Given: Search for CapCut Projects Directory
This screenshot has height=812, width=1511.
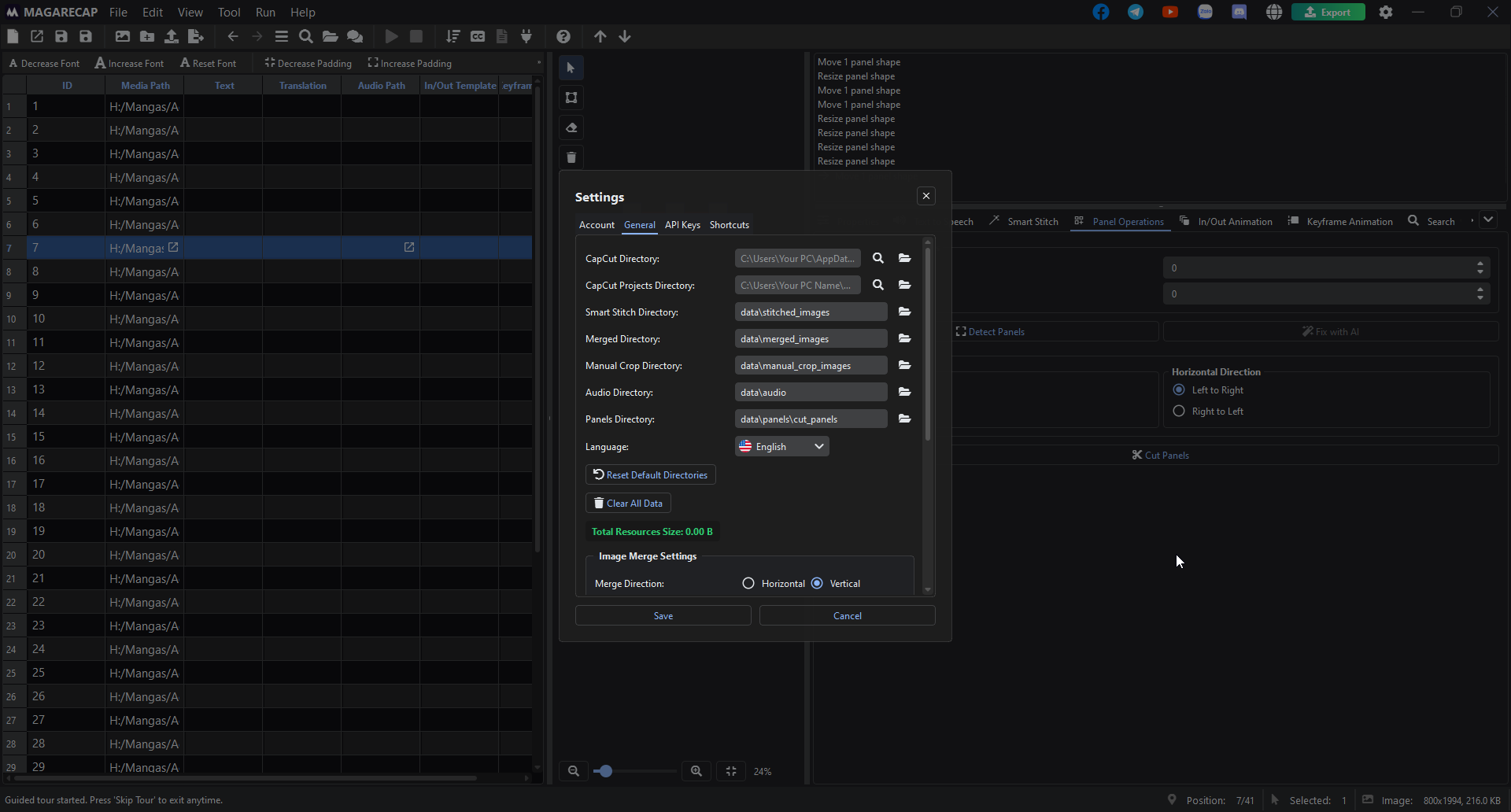Looking at the screenshot, I should click(x=878, y=285).
